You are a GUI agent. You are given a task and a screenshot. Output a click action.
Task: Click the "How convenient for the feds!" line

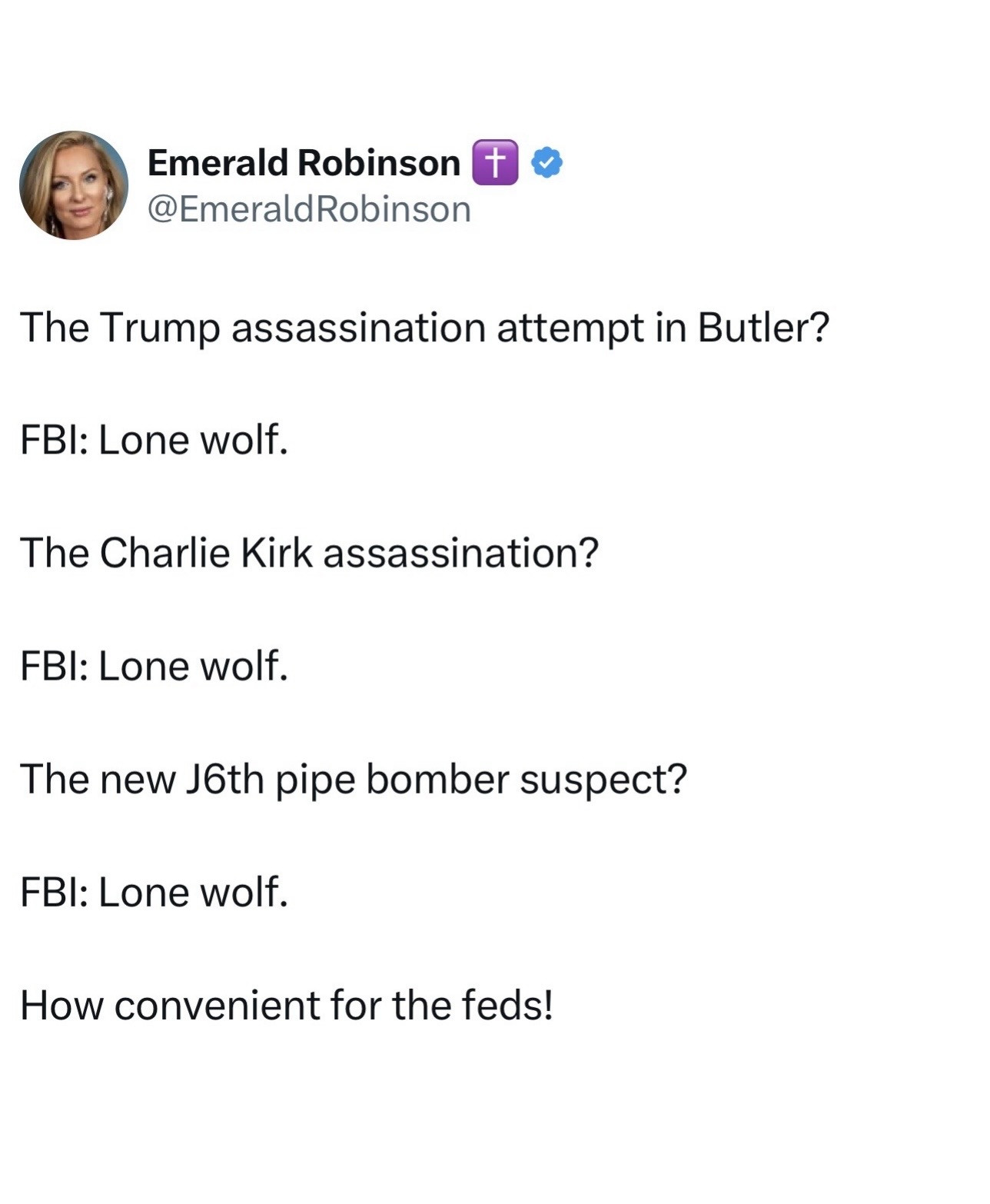point(287,1005)
